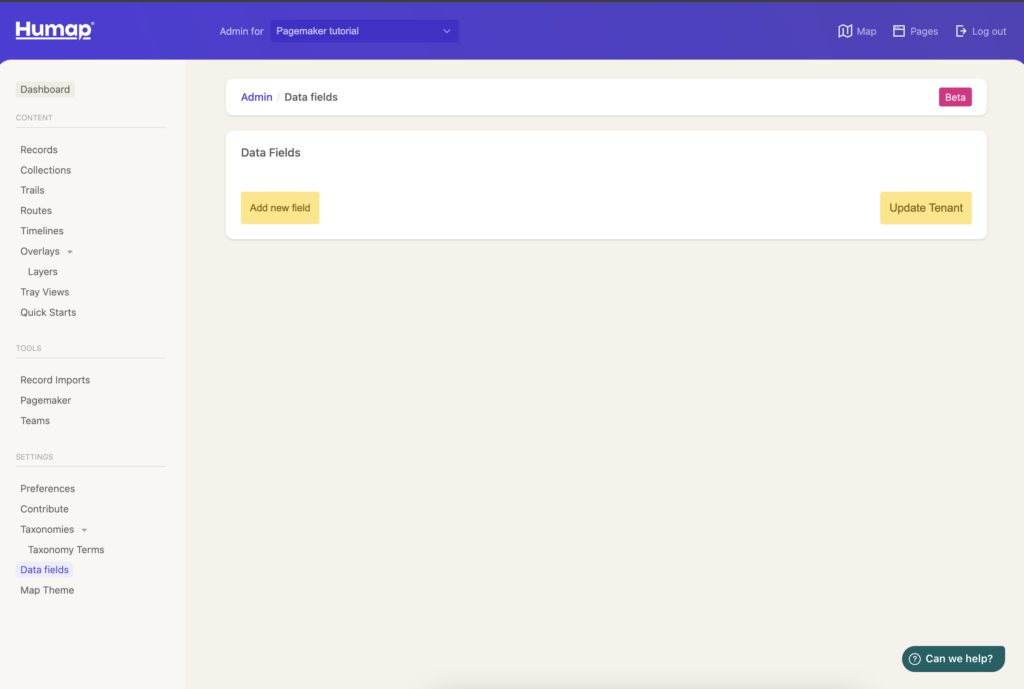Open the Pages icon in header
Image resolution: width=1024 pixels, height=689 pixels.
(x=899, y=31)
